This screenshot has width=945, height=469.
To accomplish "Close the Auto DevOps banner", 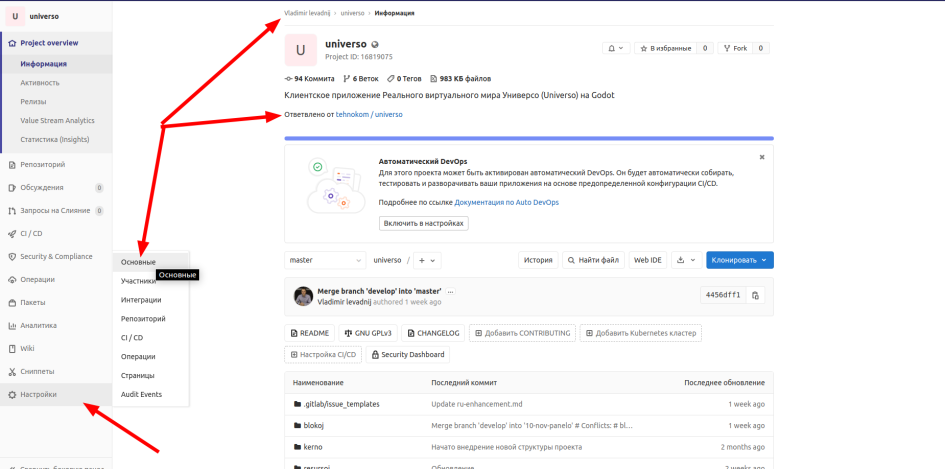I will (x=762, y=157).
